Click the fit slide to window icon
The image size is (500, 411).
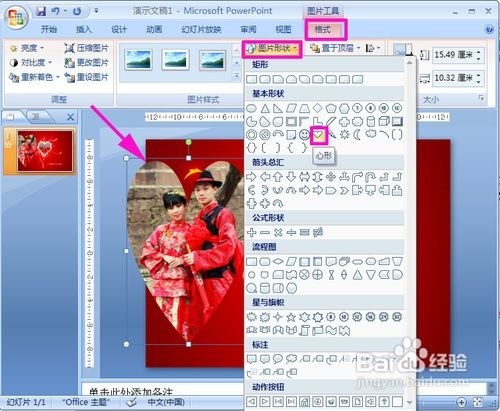[x=478, y=402]
